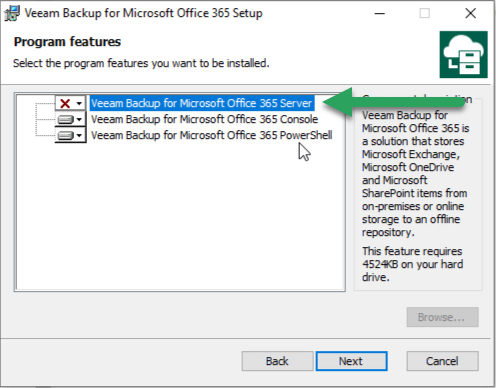Click the installer icon in title bar
This screenshot has width=496, height=388.
[x=12, y=13]
